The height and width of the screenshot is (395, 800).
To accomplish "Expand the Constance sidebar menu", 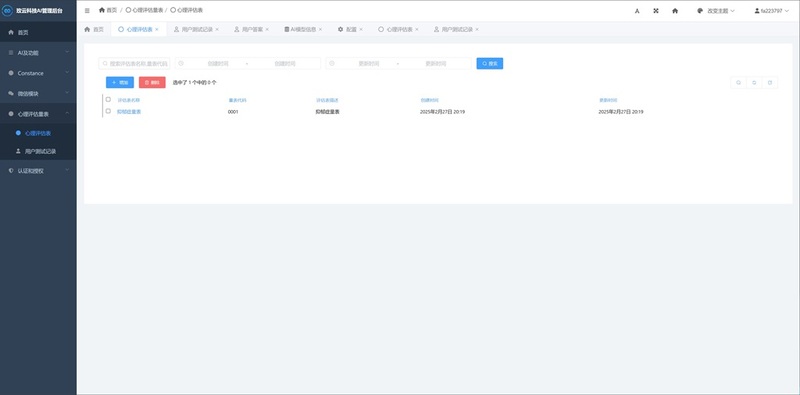I will point(38,73).
